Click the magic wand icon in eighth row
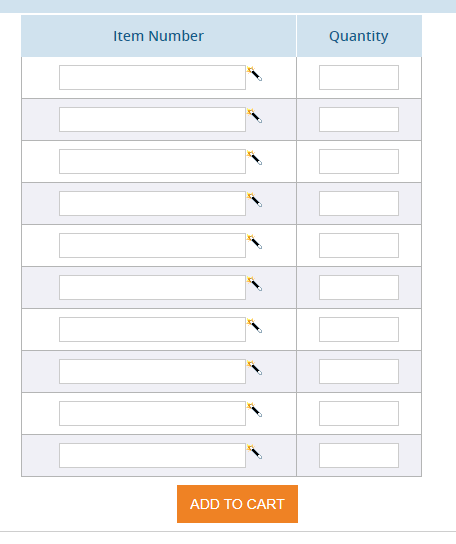The image size is (456, 544). tap(254, 367)
